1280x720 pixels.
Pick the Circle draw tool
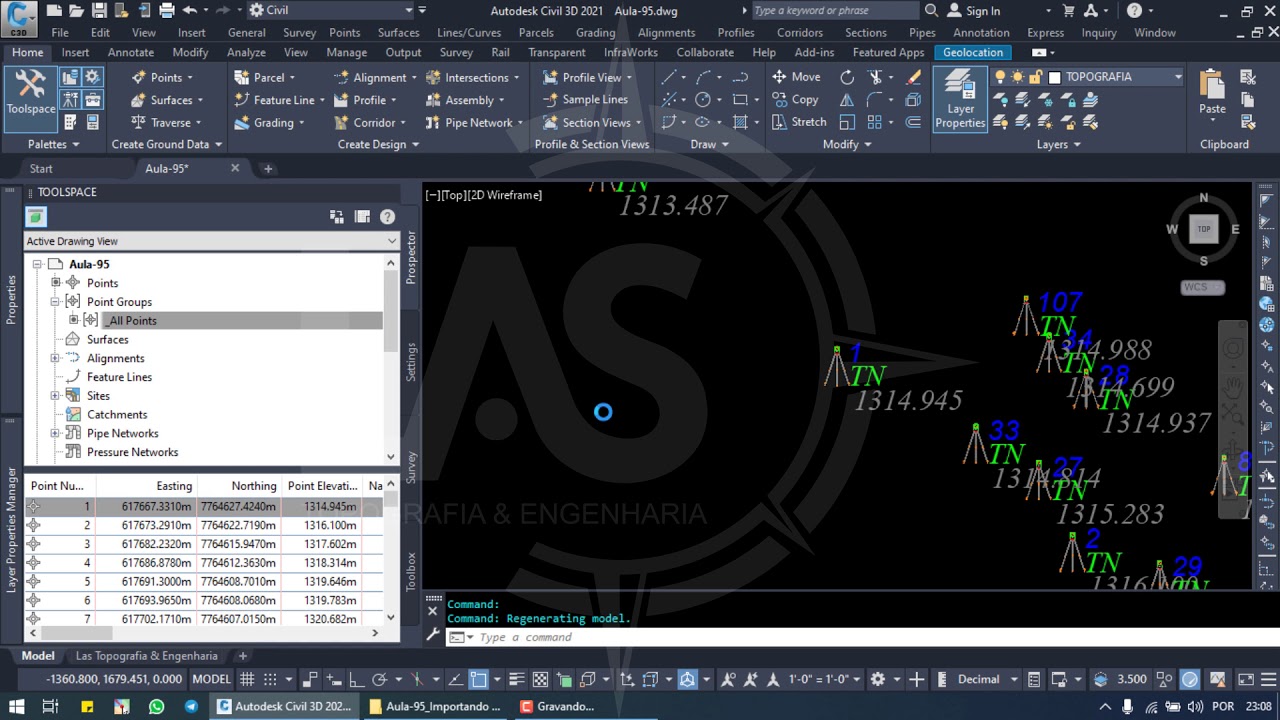[x=703, y=99]
